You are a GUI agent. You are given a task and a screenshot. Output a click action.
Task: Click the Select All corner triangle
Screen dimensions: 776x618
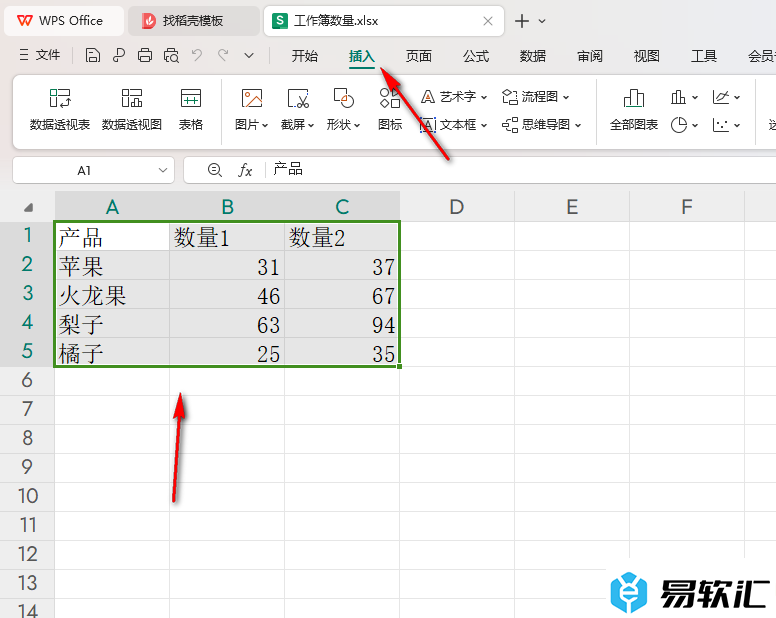(x=28, y=207)
